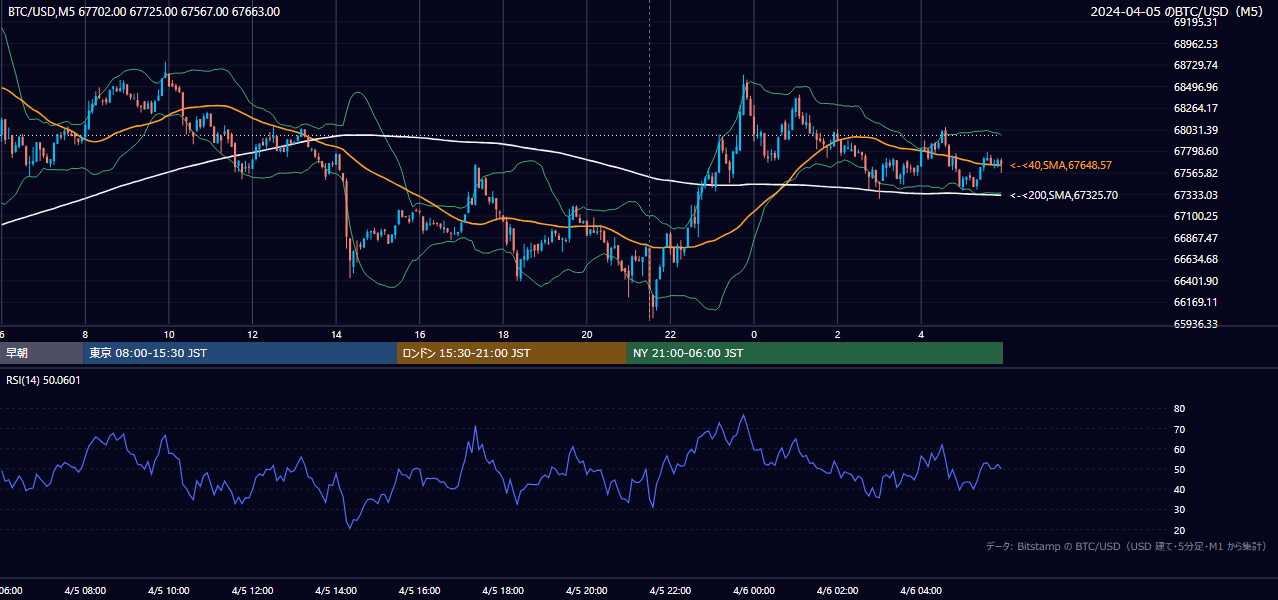The image size is (1278, 600).
Task: Click price axis value 67565.82
Action: tap(1195, 173)
